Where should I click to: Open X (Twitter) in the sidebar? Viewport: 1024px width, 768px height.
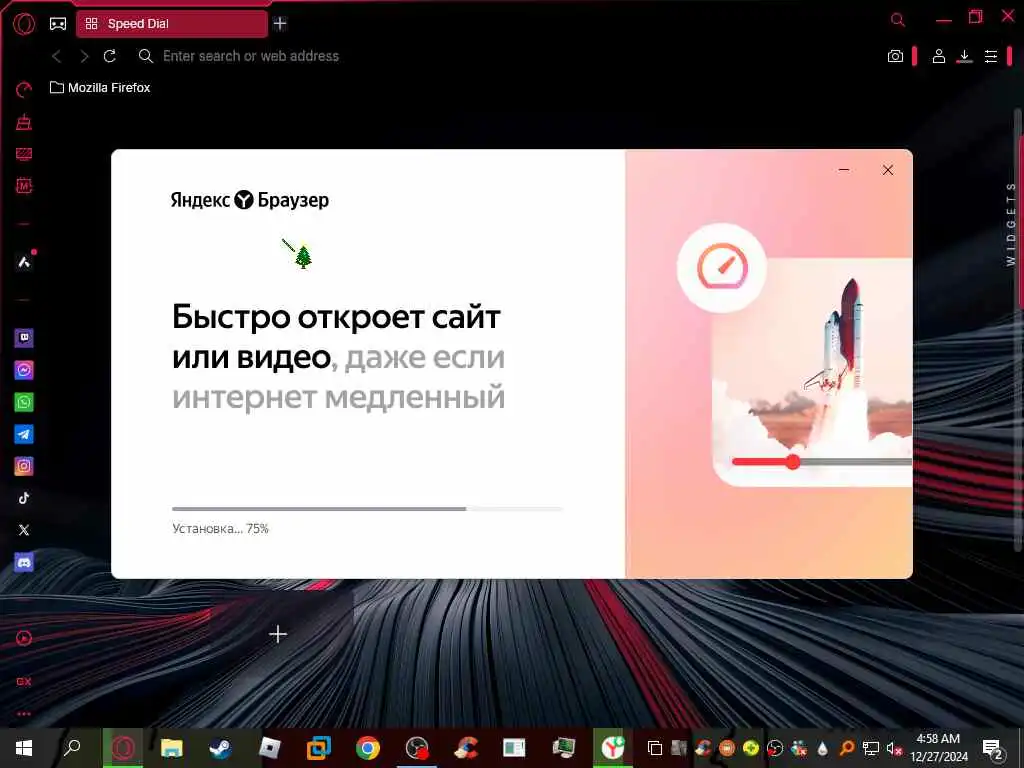(x=24, y=530)
